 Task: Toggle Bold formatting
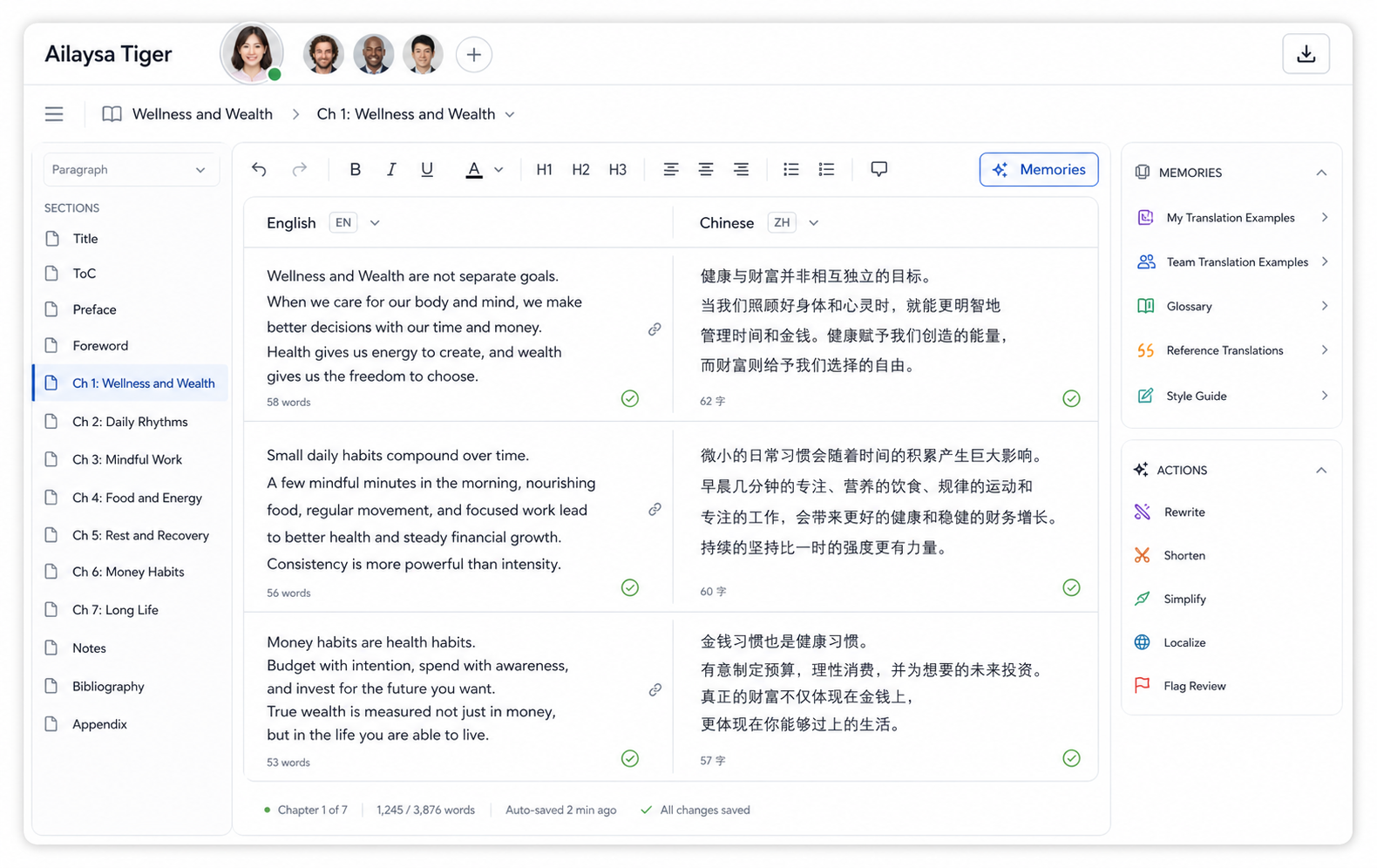coord(355,169)
